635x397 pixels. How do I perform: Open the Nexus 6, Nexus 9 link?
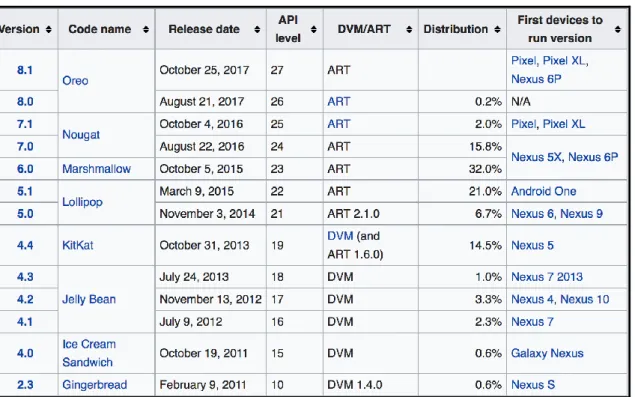click(x=557, y=214)
